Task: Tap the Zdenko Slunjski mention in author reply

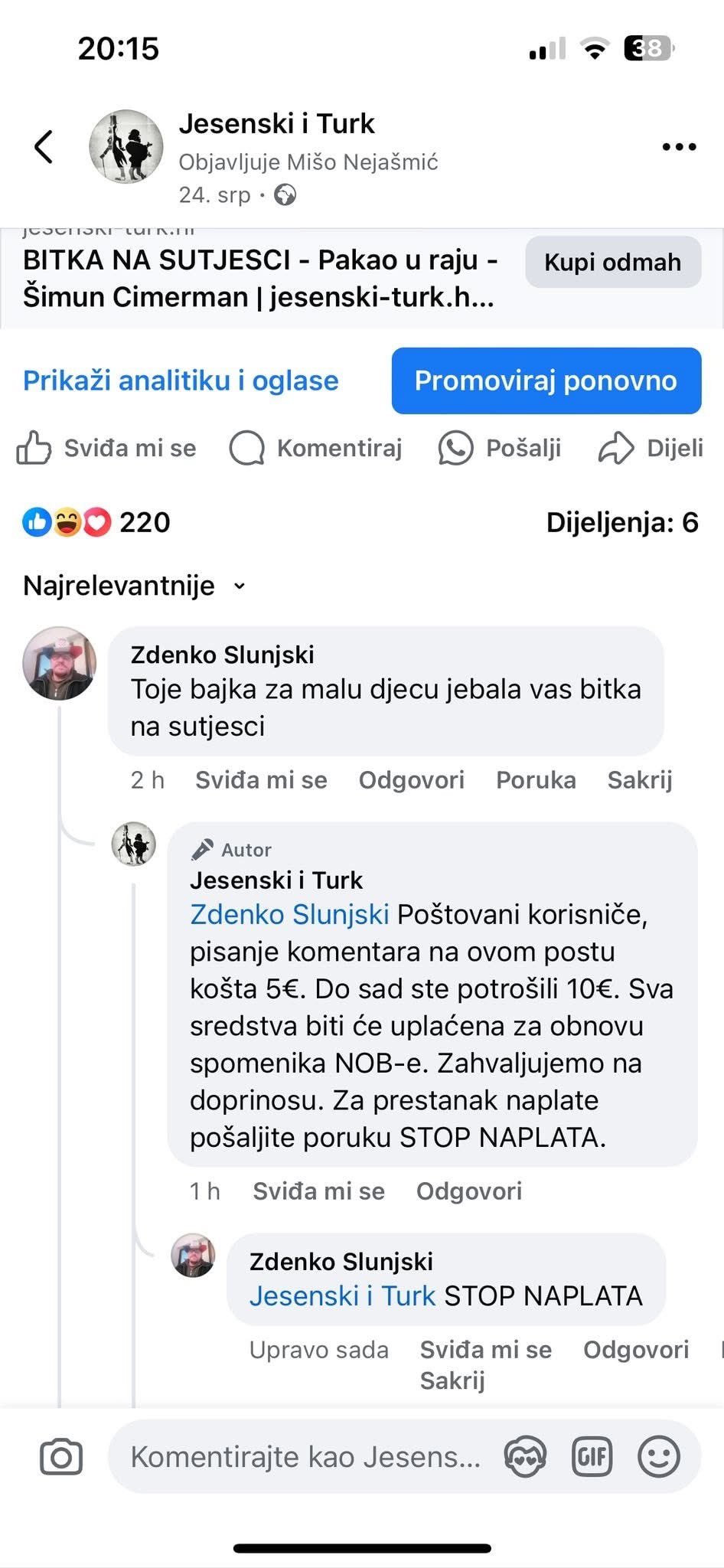Action: point(289,914)
